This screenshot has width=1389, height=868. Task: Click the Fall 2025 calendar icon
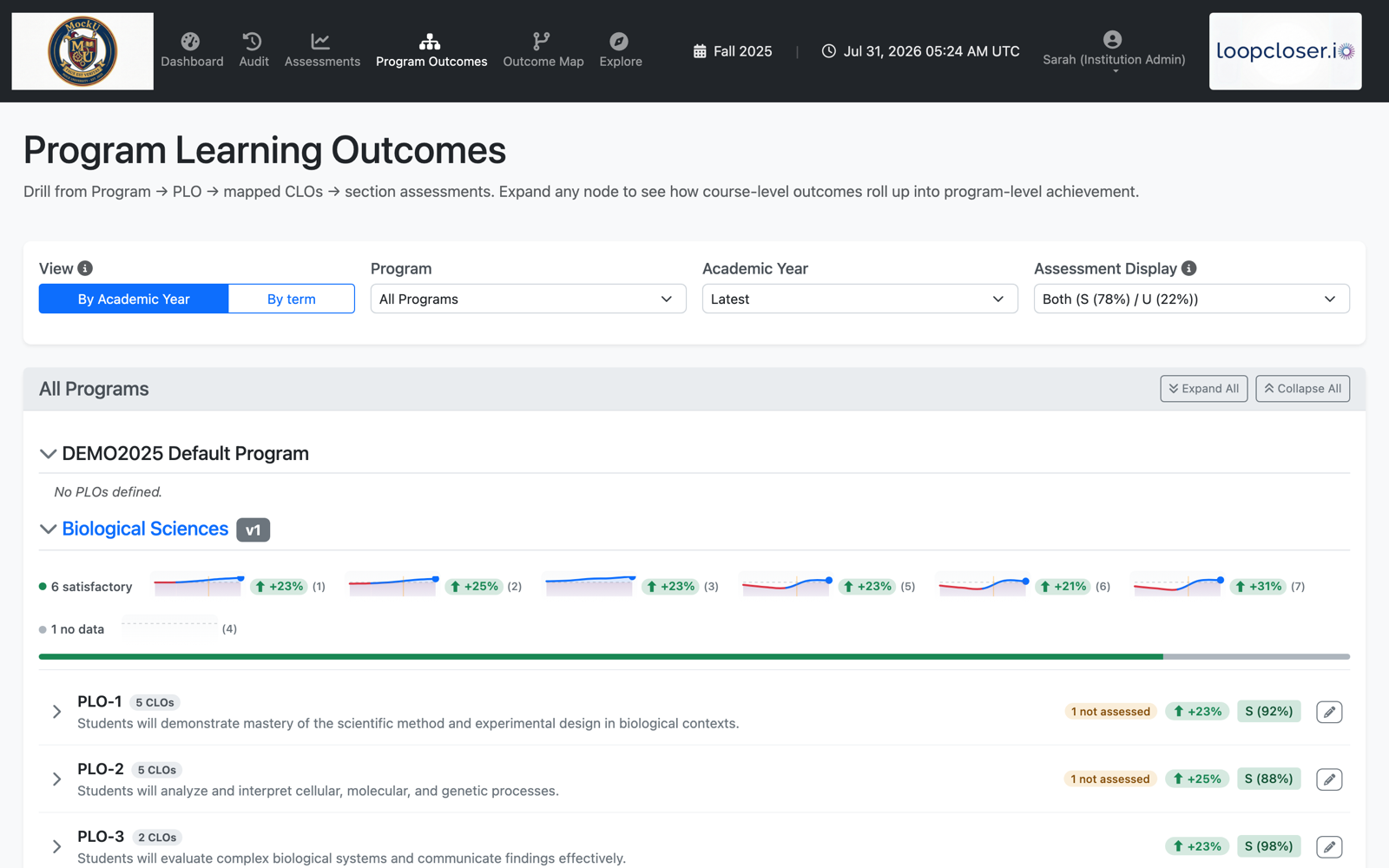point(700,51)
